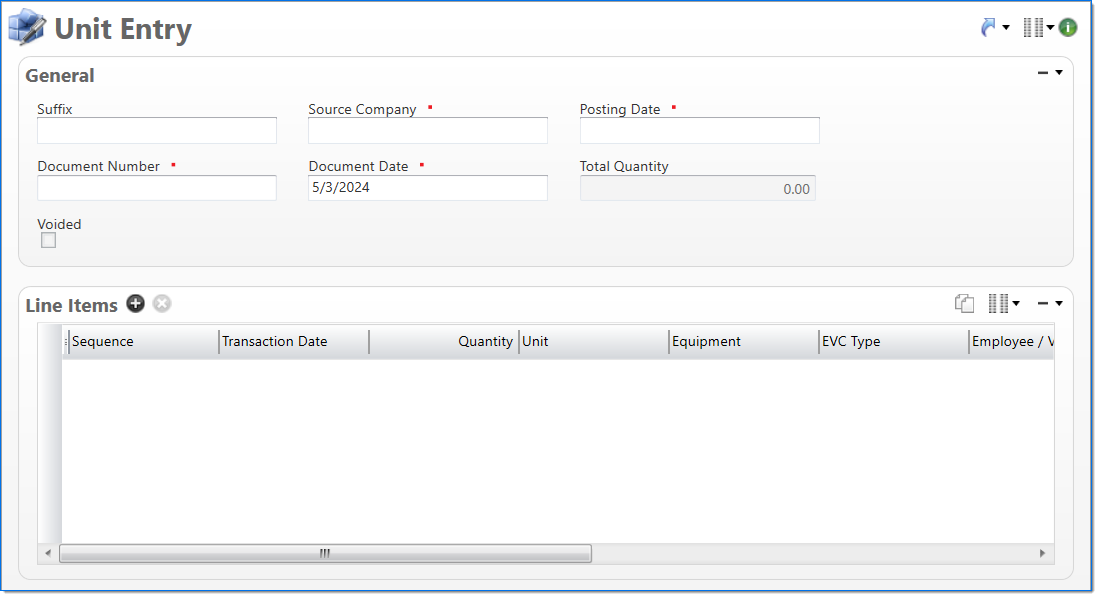Viewport: 1098px width, 597px height.
Task: Click the delete line item X icon
Action: (162, 304)
